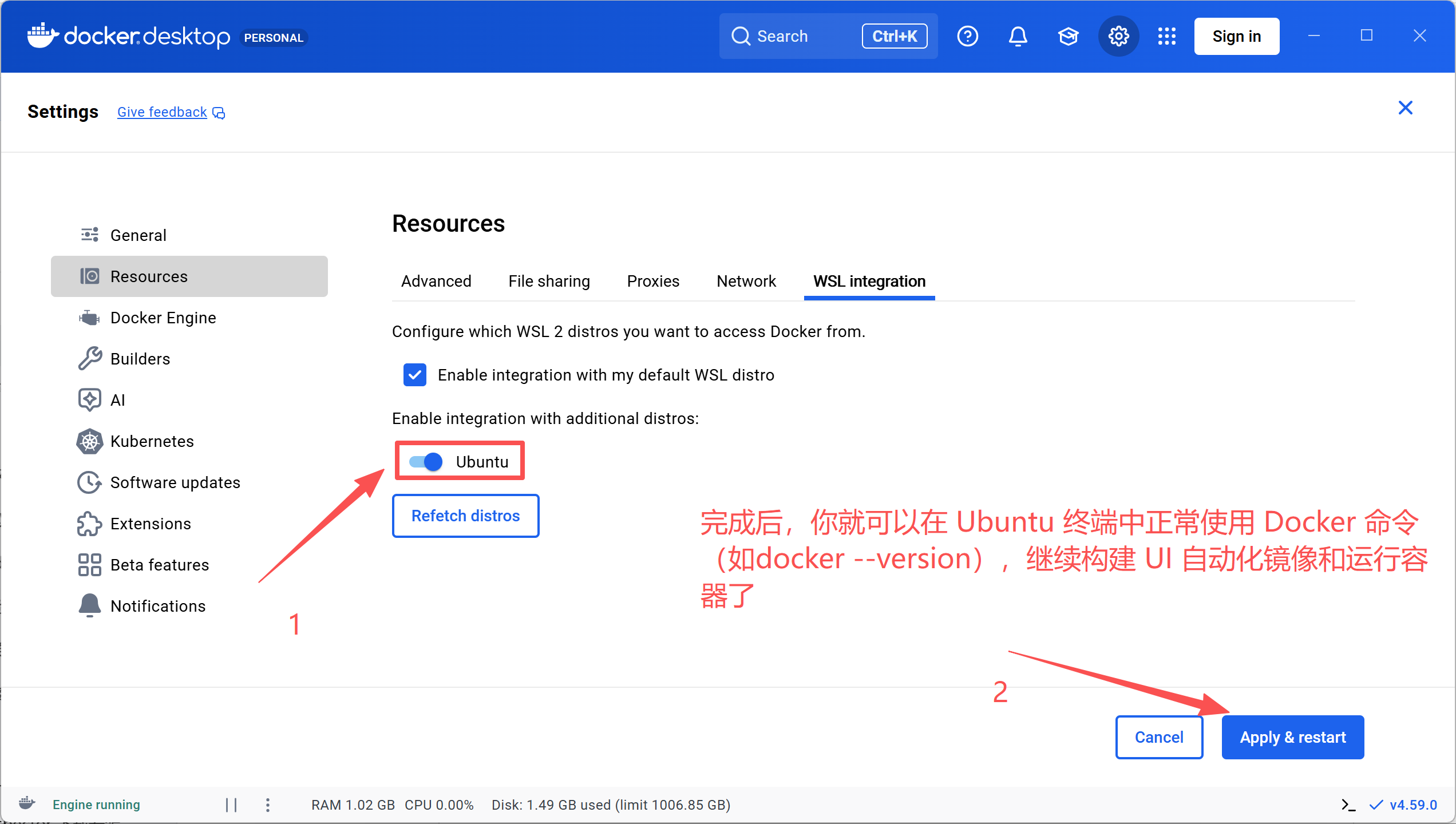Open terminal icon in status bar
This screenshot has height=824, width=1456.
(x=1348, y=805)
